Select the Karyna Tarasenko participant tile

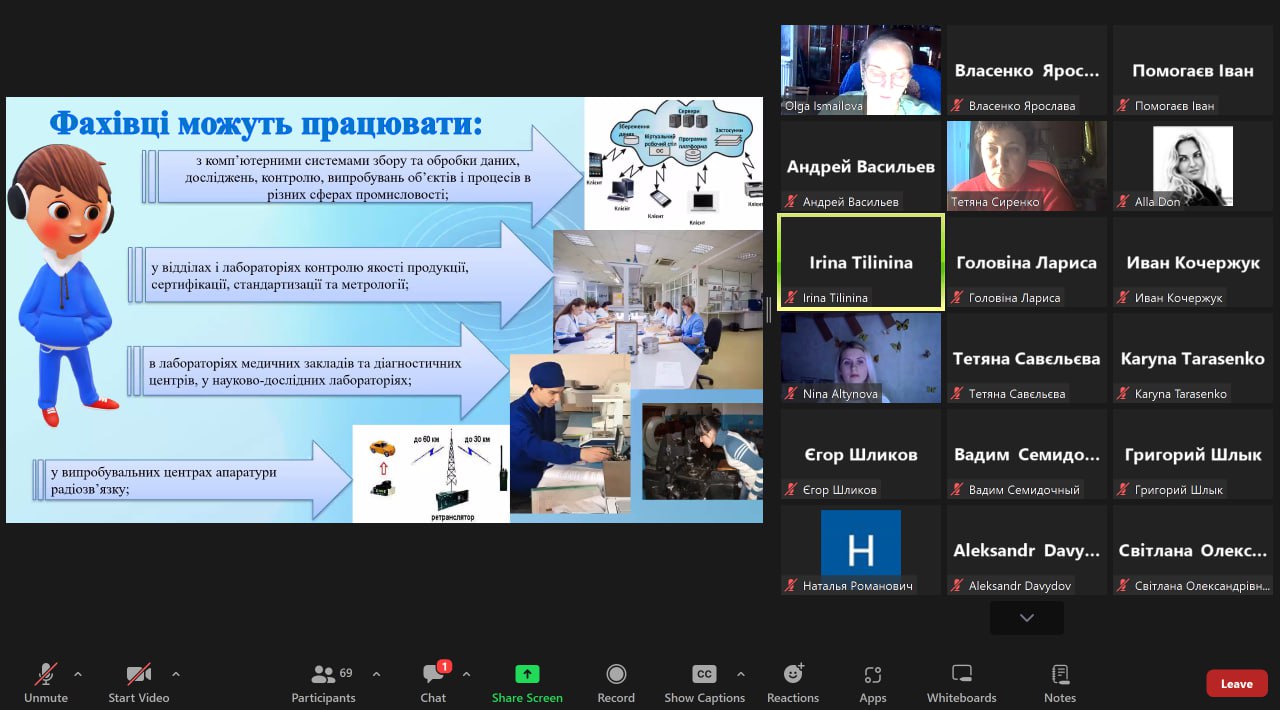1193,358
